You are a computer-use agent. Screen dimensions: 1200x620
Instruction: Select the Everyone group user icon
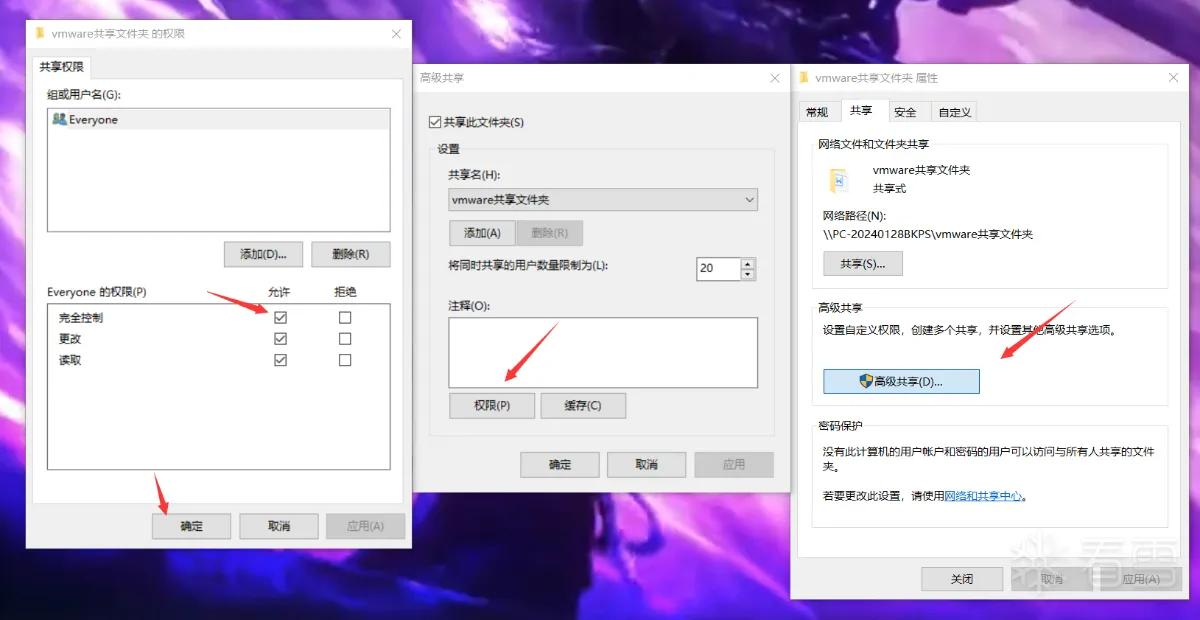click(59, 119)
